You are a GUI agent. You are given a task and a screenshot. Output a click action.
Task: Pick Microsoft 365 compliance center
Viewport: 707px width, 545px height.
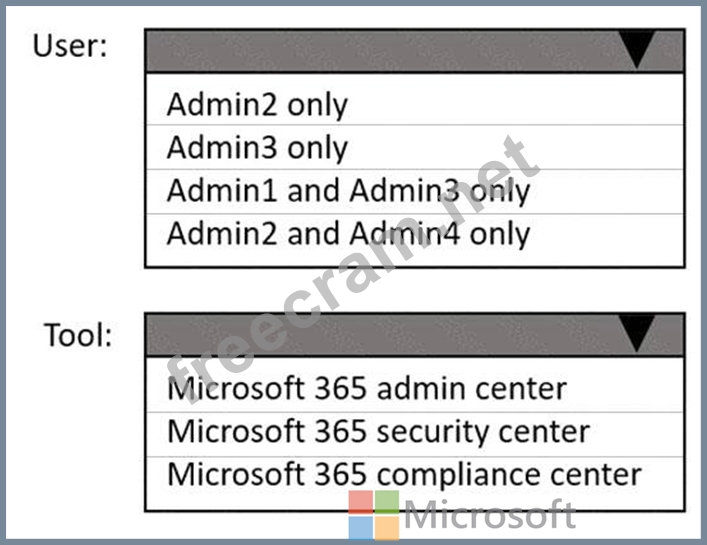[404, 474]
